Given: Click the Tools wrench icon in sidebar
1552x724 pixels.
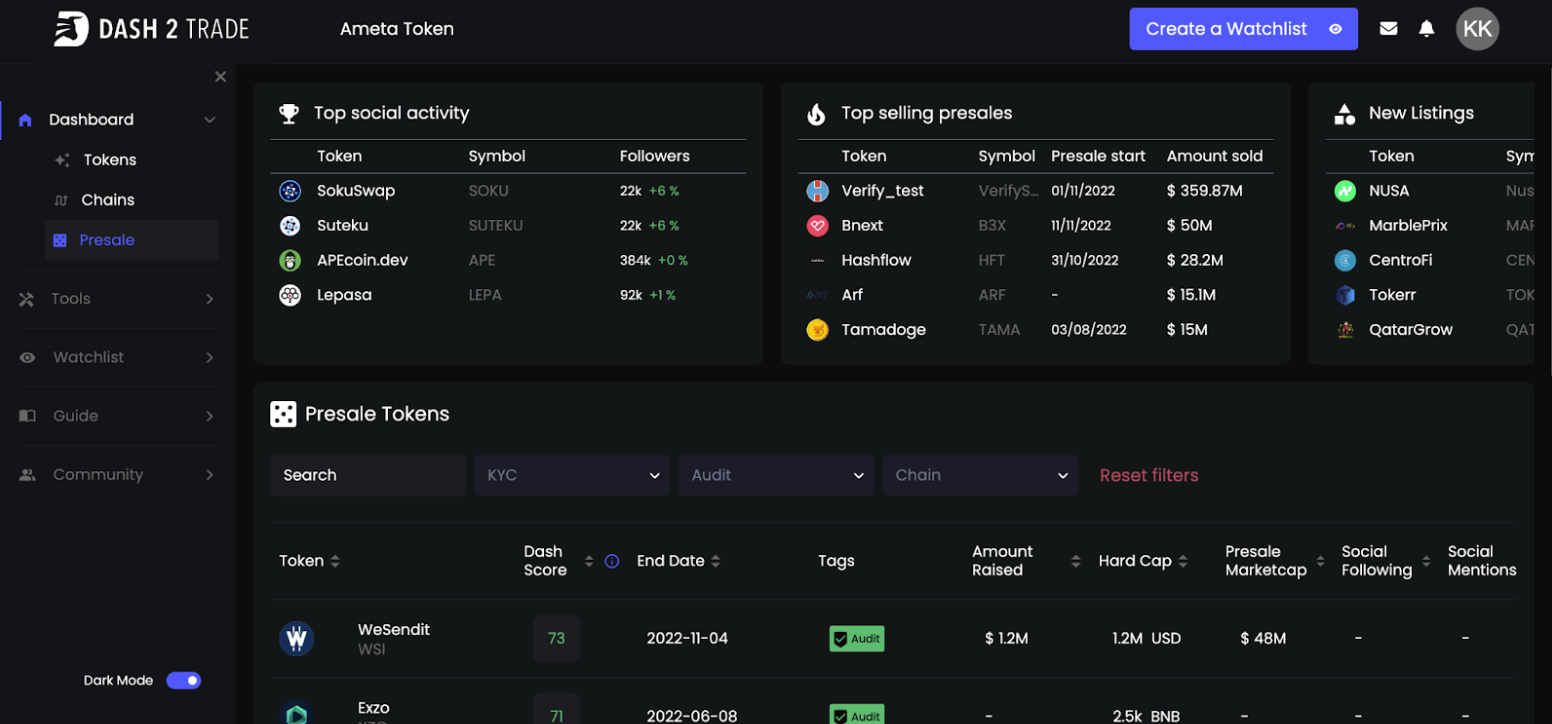Looking at the screenshot, I should [x=27, y=299].
